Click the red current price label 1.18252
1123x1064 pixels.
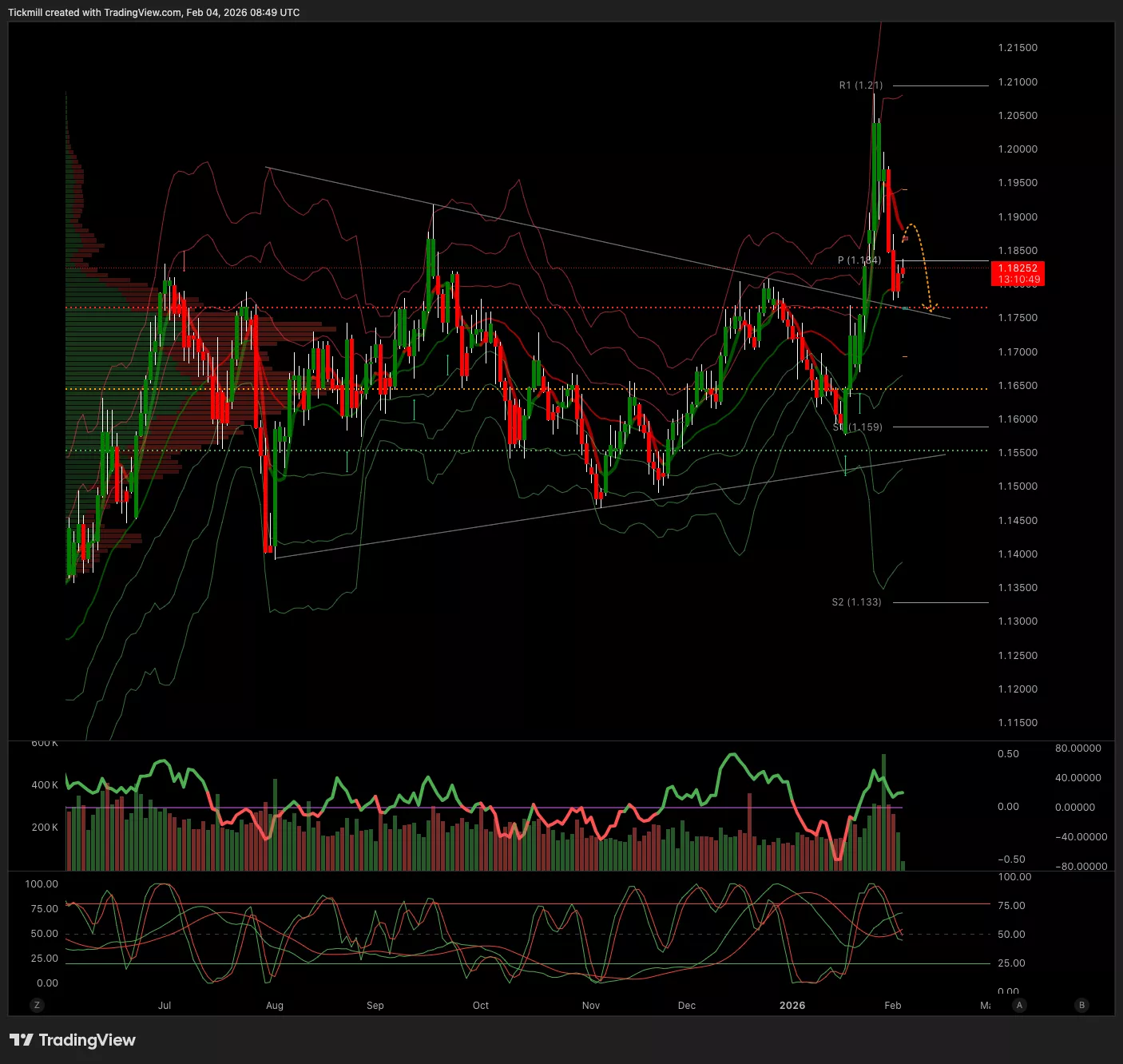point(1017,274)
